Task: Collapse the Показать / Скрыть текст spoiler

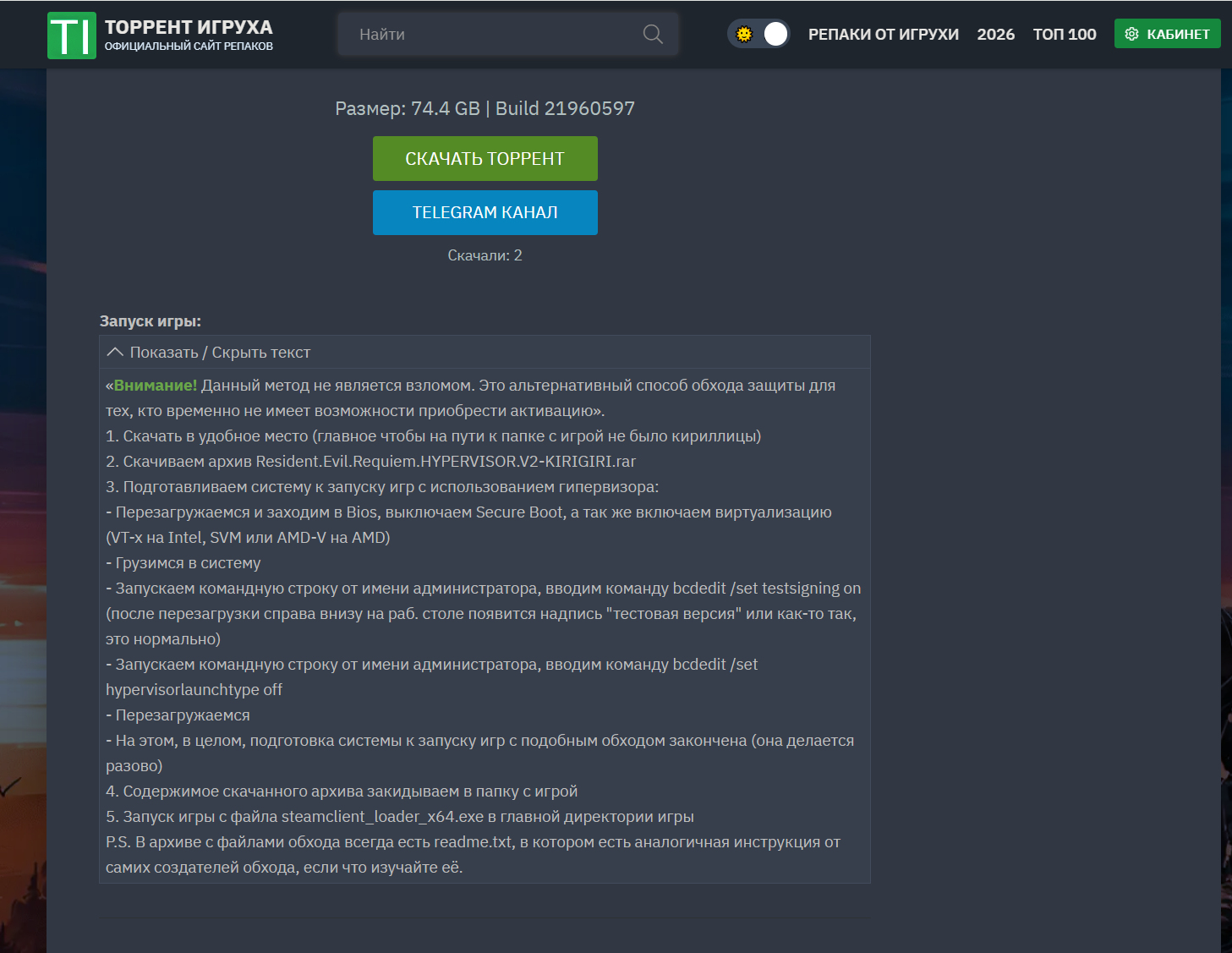Action: 220,353
